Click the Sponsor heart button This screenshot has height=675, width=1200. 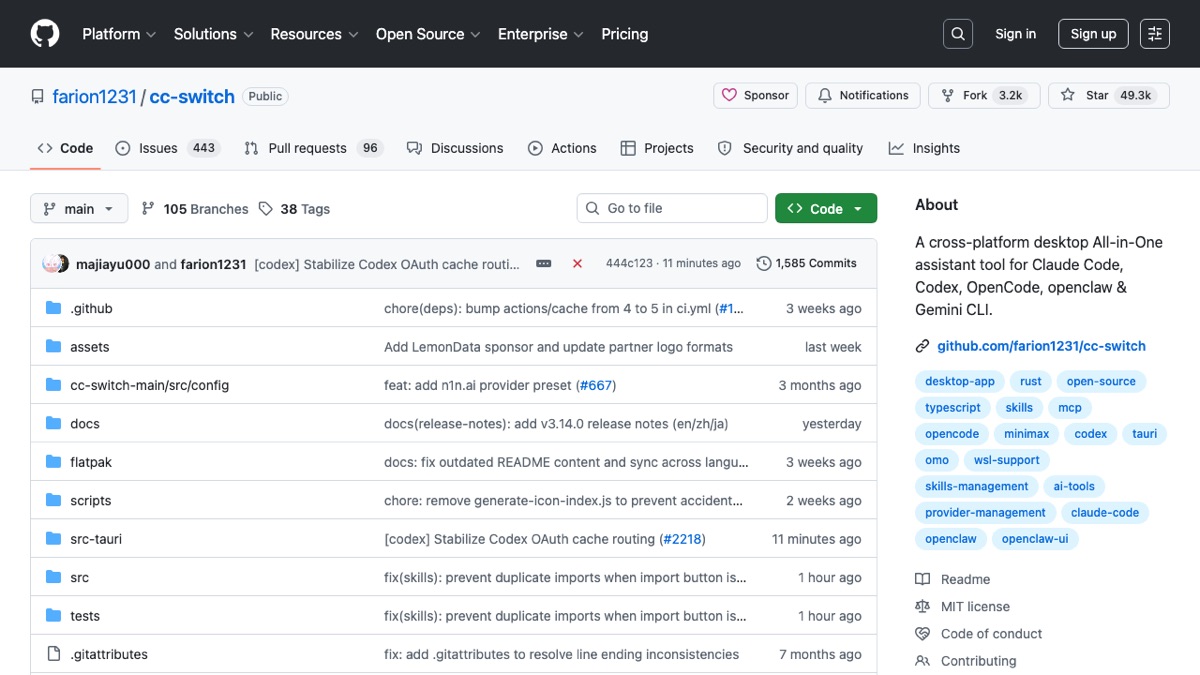coord(755,96)
